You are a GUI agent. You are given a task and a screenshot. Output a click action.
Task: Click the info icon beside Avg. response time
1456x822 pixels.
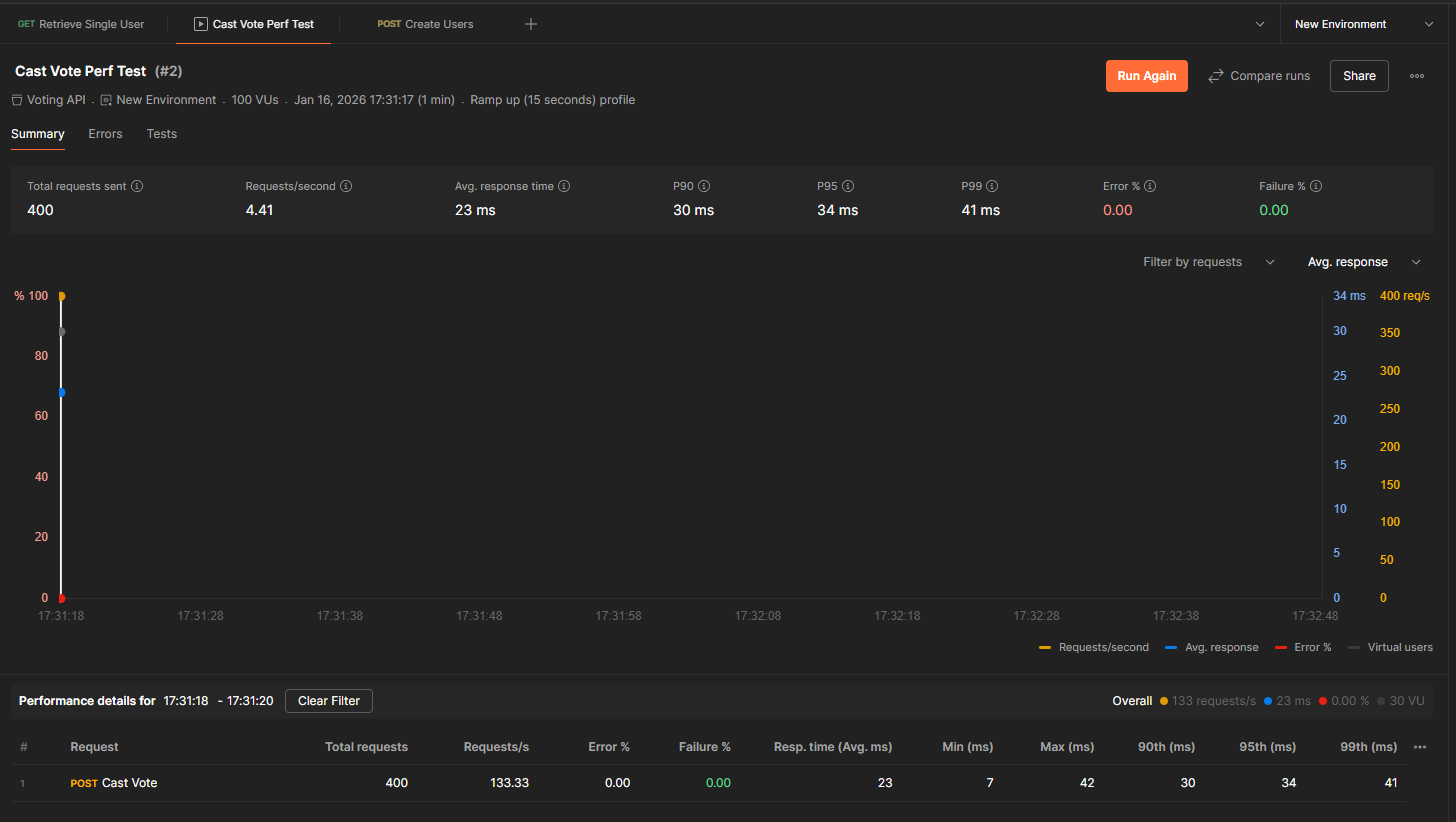(x=564, y=186)
